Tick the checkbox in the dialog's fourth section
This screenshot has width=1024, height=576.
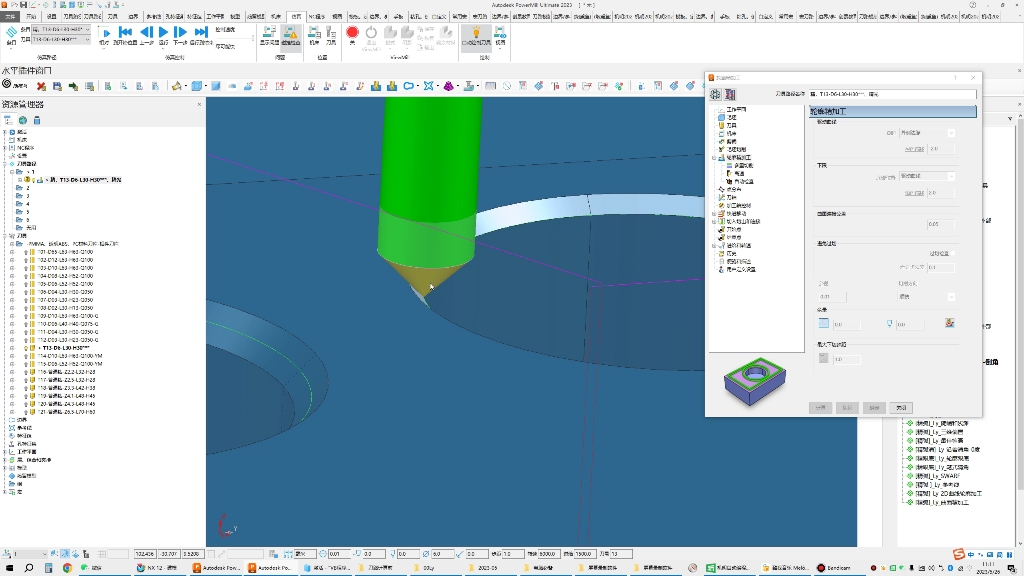(x=953, y=253)
